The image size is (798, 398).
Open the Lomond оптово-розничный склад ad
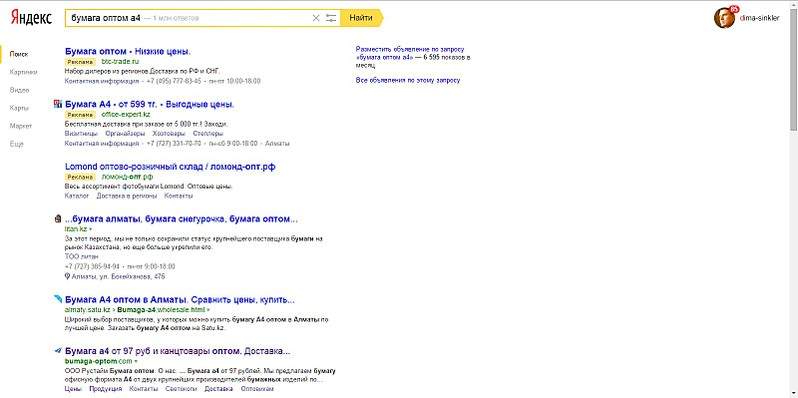(x=170, y=166)
